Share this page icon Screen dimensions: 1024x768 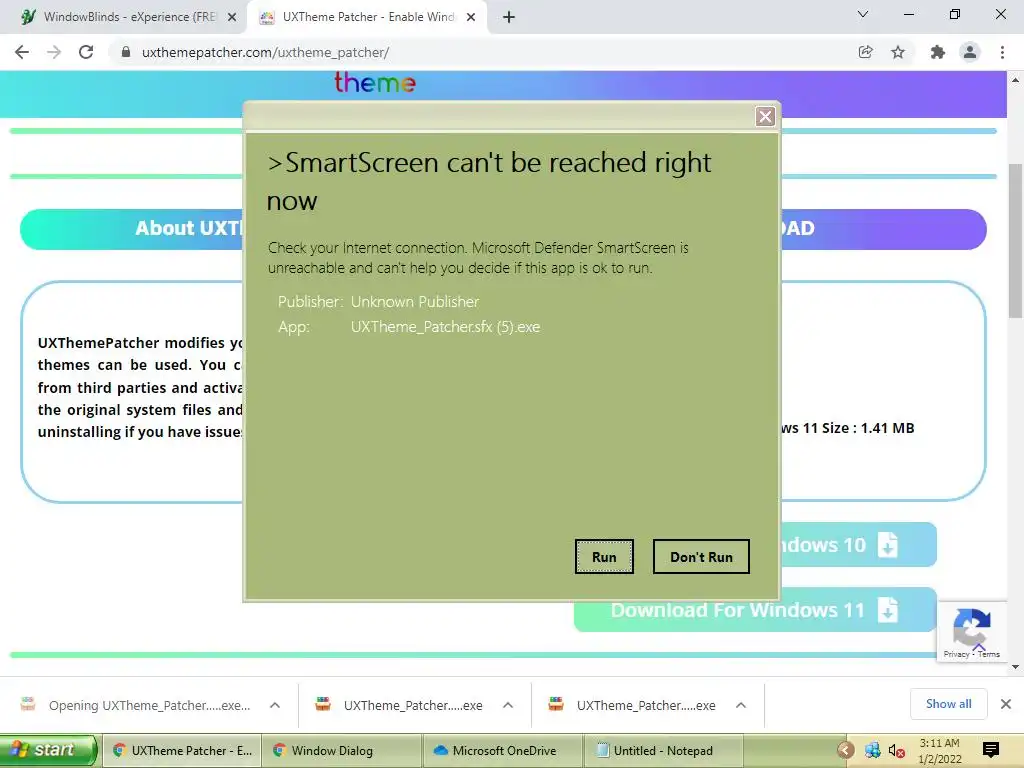pyautogui.click(x=865, y=52)
